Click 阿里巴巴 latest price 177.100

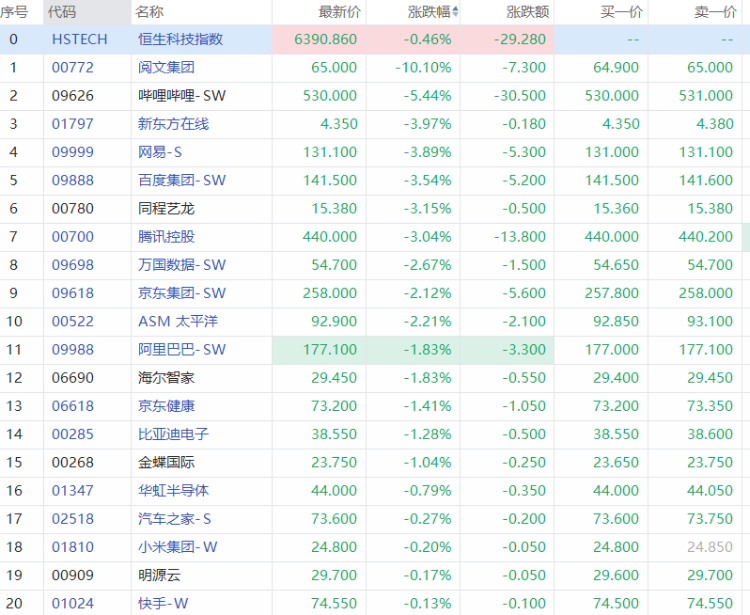[x=330, y=350]
